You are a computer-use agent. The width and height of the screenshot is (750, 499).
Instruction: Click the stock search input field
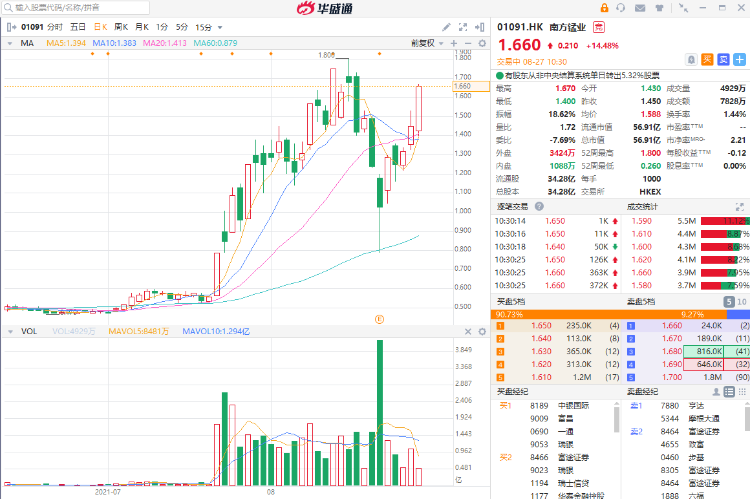pos(76,7)
